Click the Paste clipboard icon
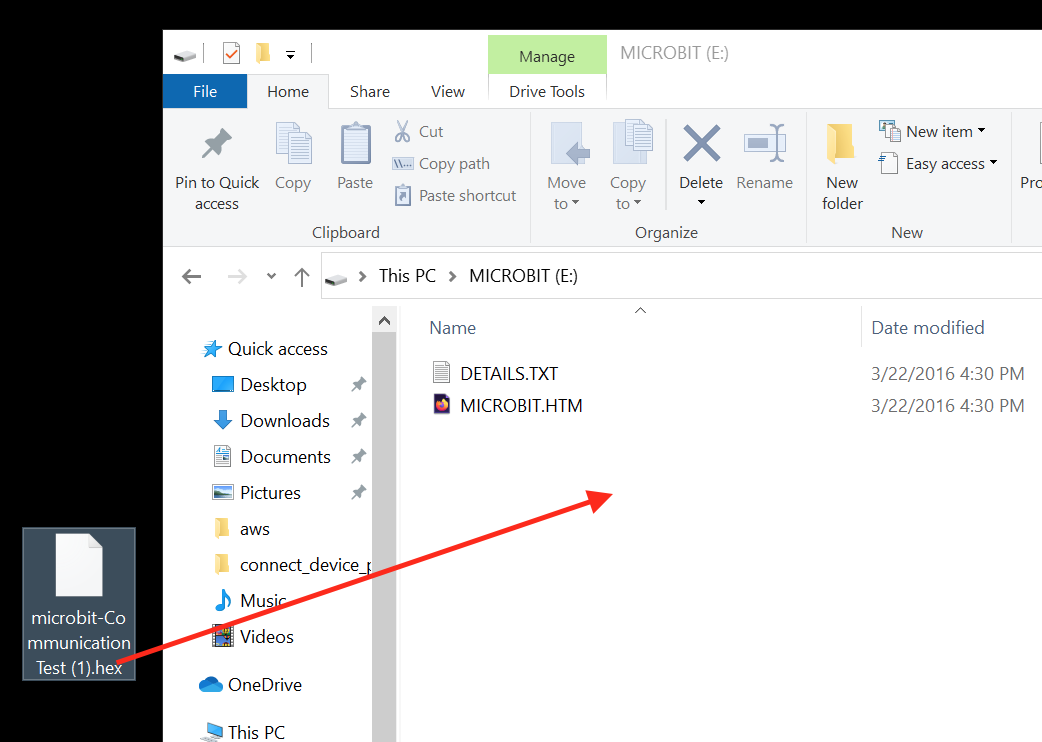Image resolution: width=1042 pixels, height=742 pixels. pyautogui.click(x=356, y=143)
